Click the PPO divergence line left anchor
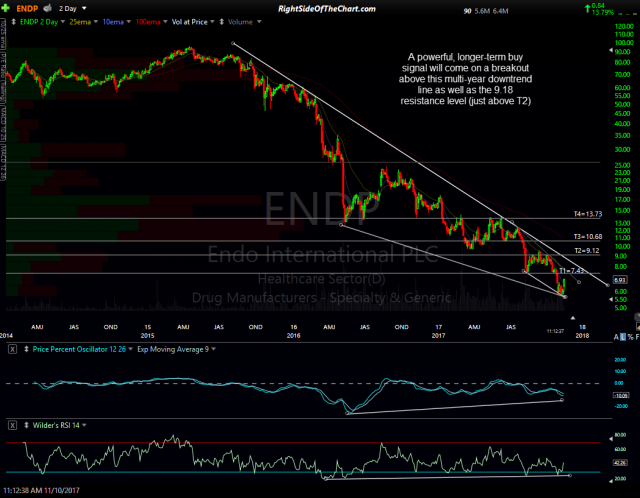Viewport: 640px width, 498px height. point(347,414)
